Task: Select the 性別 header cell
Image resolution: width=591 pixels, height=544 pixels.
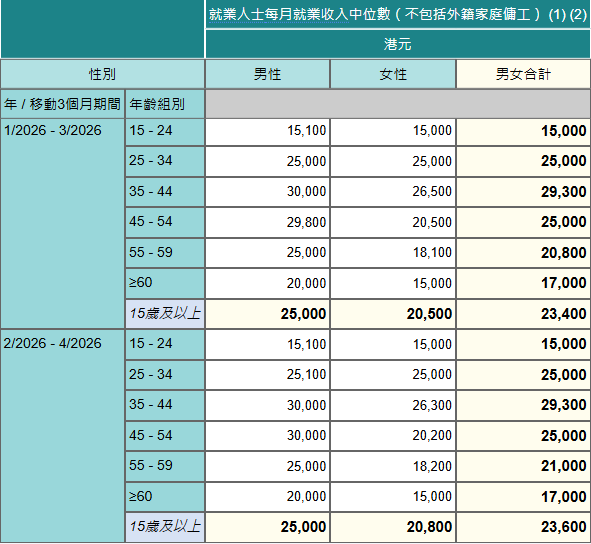Action: (103, 74)
